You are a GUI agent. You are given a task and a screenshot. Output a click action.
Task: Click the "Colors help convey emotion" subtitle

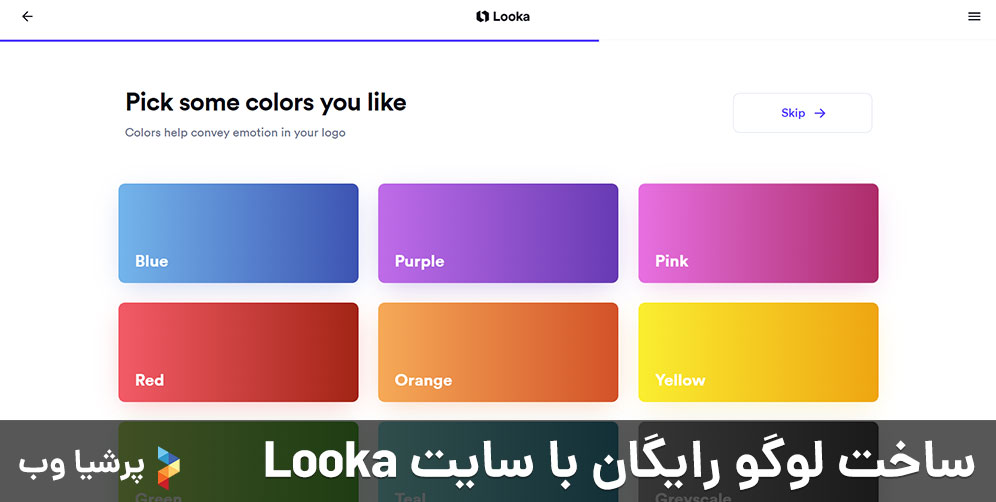pyautogui.click(x=235, y=133)
